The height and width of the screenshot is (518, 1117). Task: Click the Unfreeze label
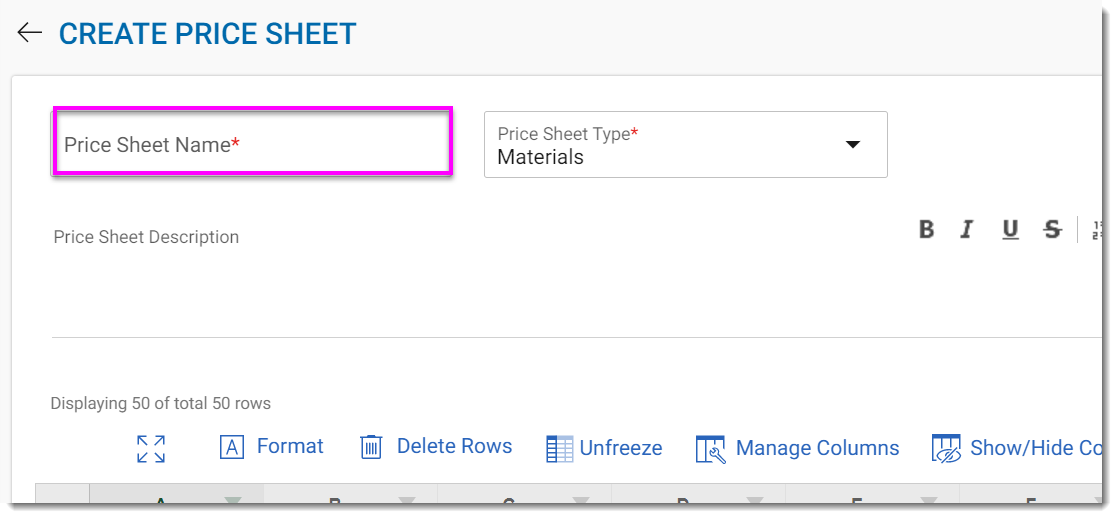click(x=621, y=449)
